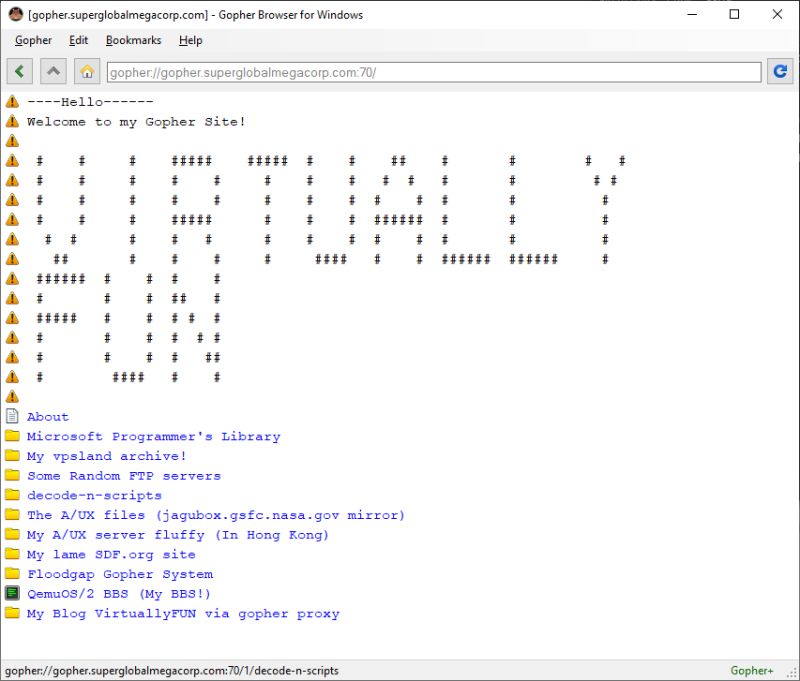The width and height of the screenshot is (800, 681).
Task: Click the folder icon beside My Blog VirtuallyFUN
Action: tap(12, 613)
